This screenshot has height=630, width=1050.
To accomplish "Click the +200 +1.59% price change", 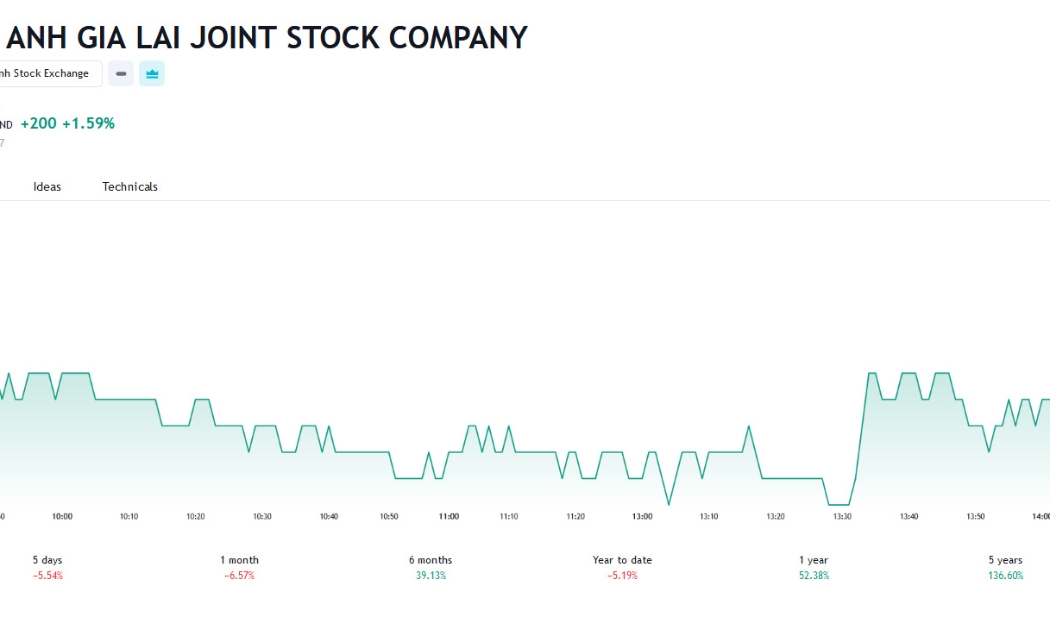I will point(68,123).
